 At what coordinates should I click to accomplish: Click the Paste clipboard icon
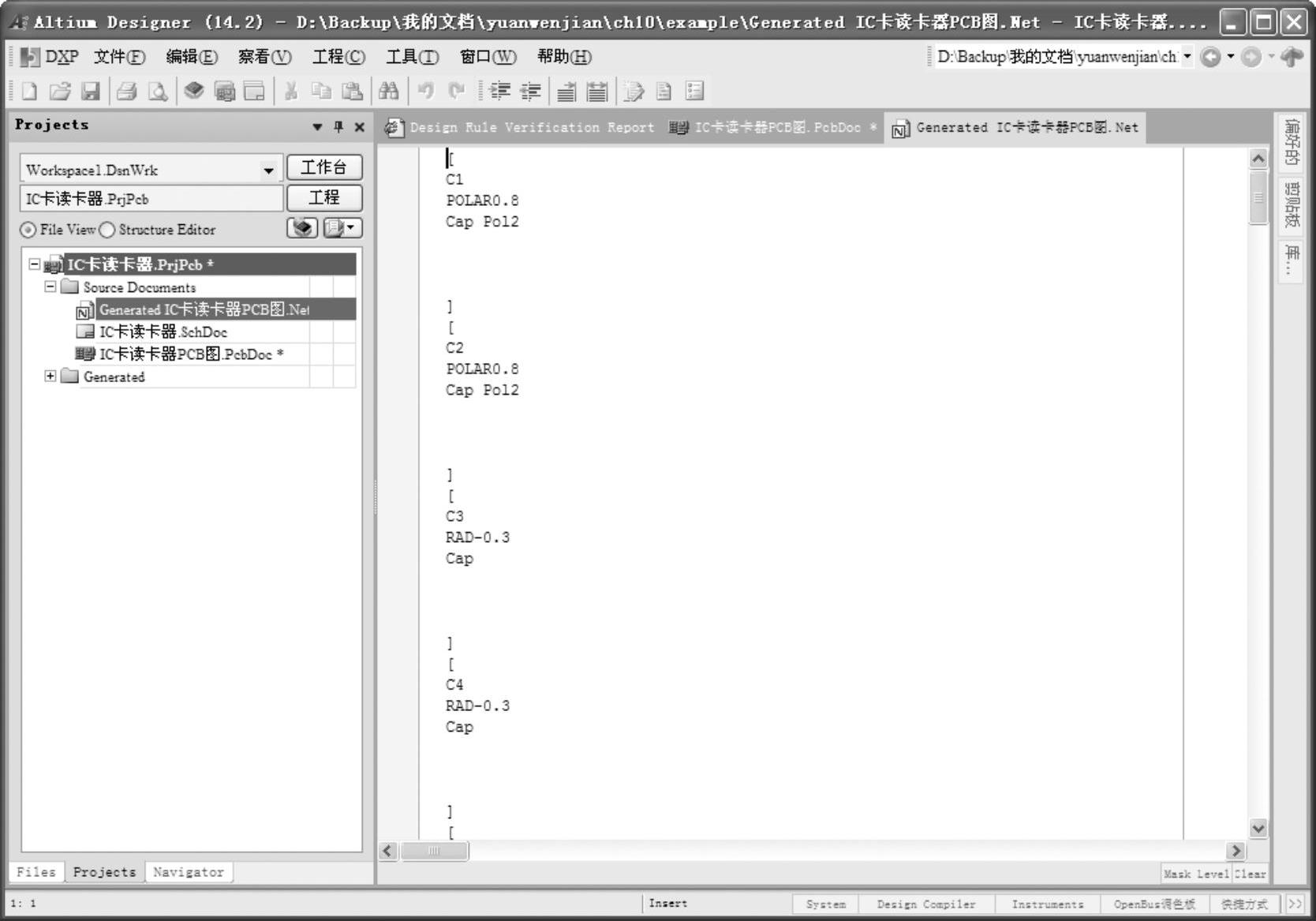[x=352, y=92]
